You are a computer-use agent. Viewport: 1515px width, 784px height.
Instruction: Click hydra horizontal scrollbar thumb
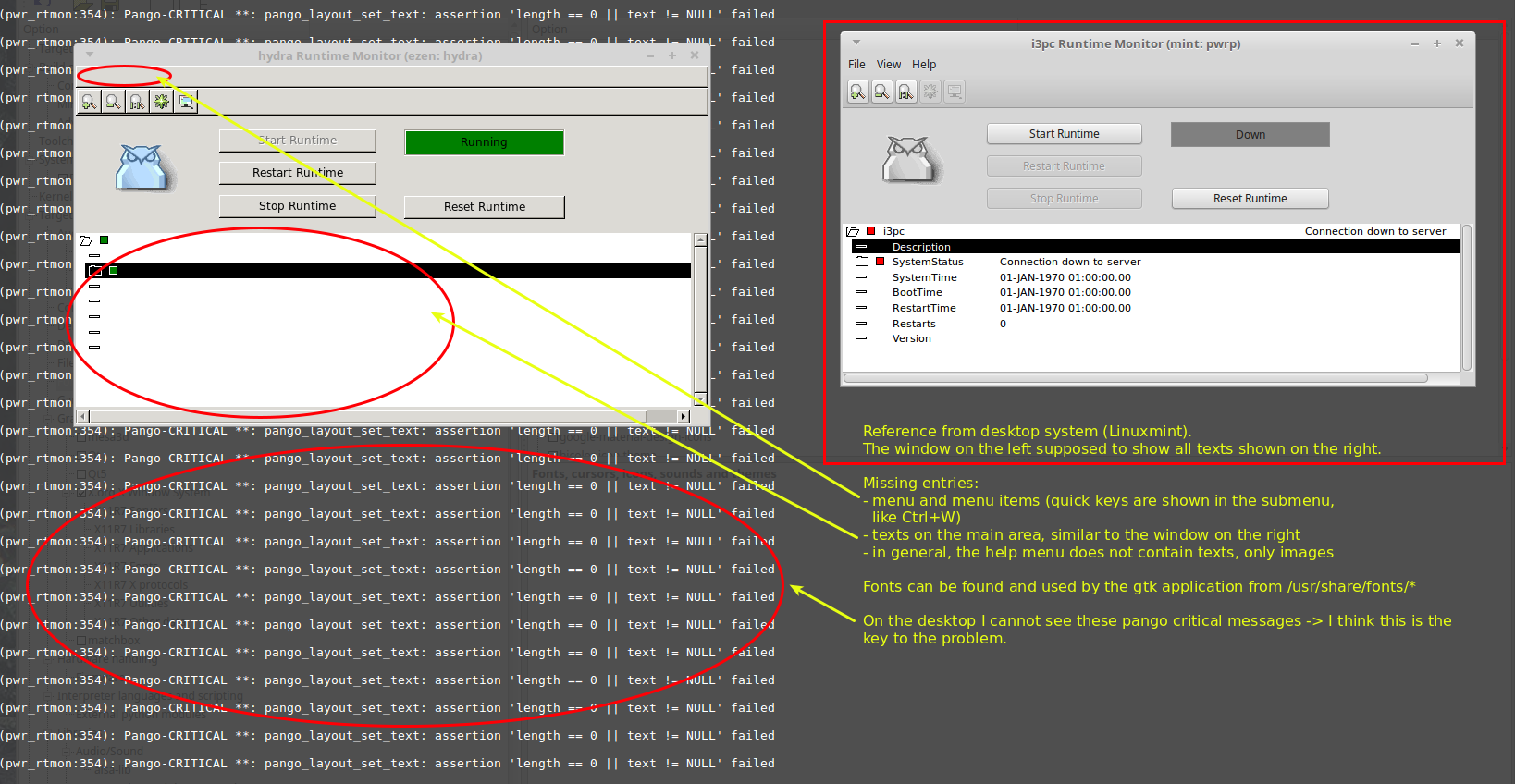tap(368, 416)
